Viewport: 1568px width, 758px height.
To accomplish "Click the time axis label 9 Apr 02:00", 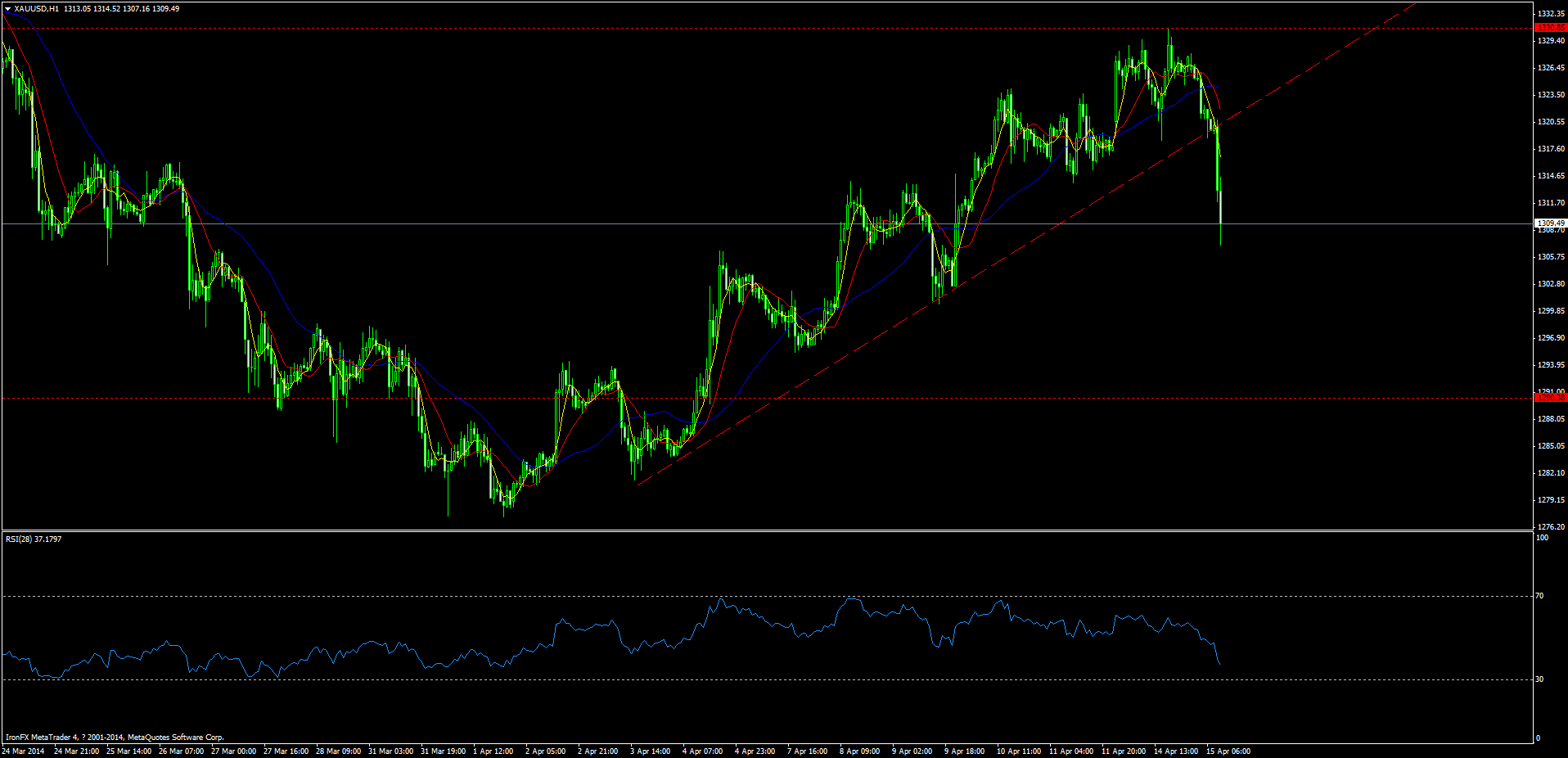I will 912,751.
